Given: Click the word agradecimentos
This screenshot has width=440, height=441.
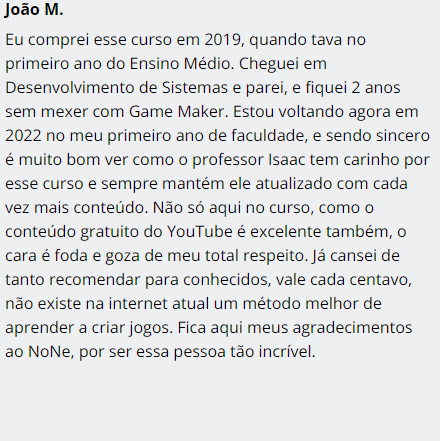Looking at the screenshot, I should point(352,328).
